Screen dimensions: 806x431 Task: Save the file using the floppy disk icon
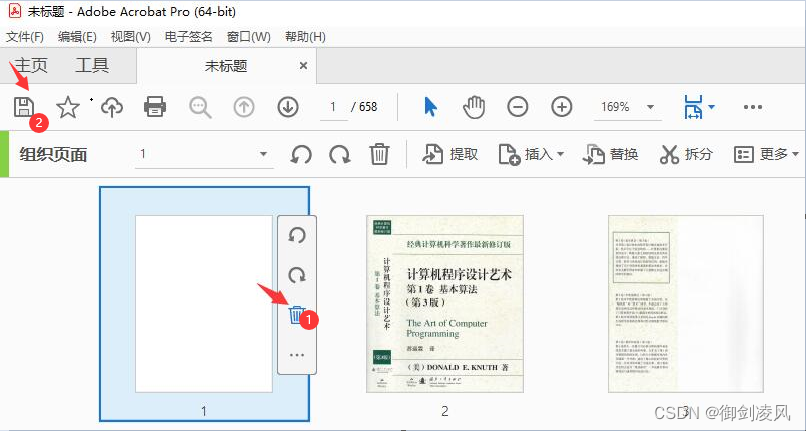click(24, 107)
